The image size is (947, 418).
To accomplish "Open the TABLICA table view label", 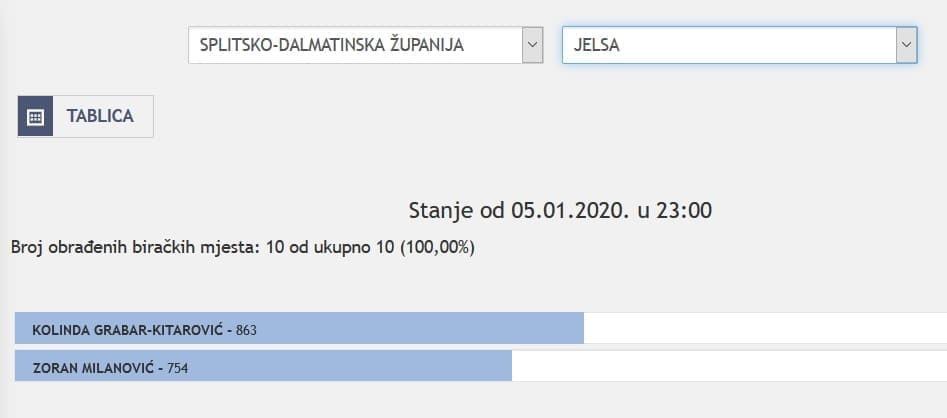I will coord(100,116).
